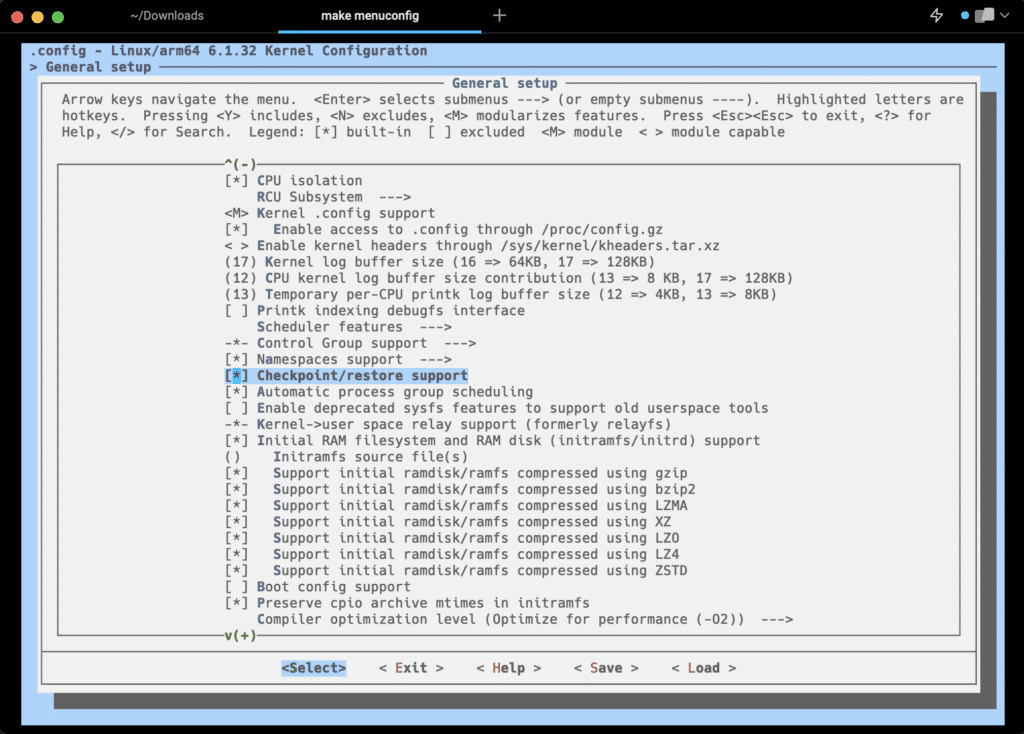Viewport: 1024px width, 734px height.
Task: Click the blue status dot indicator
Action: point(965,16)
